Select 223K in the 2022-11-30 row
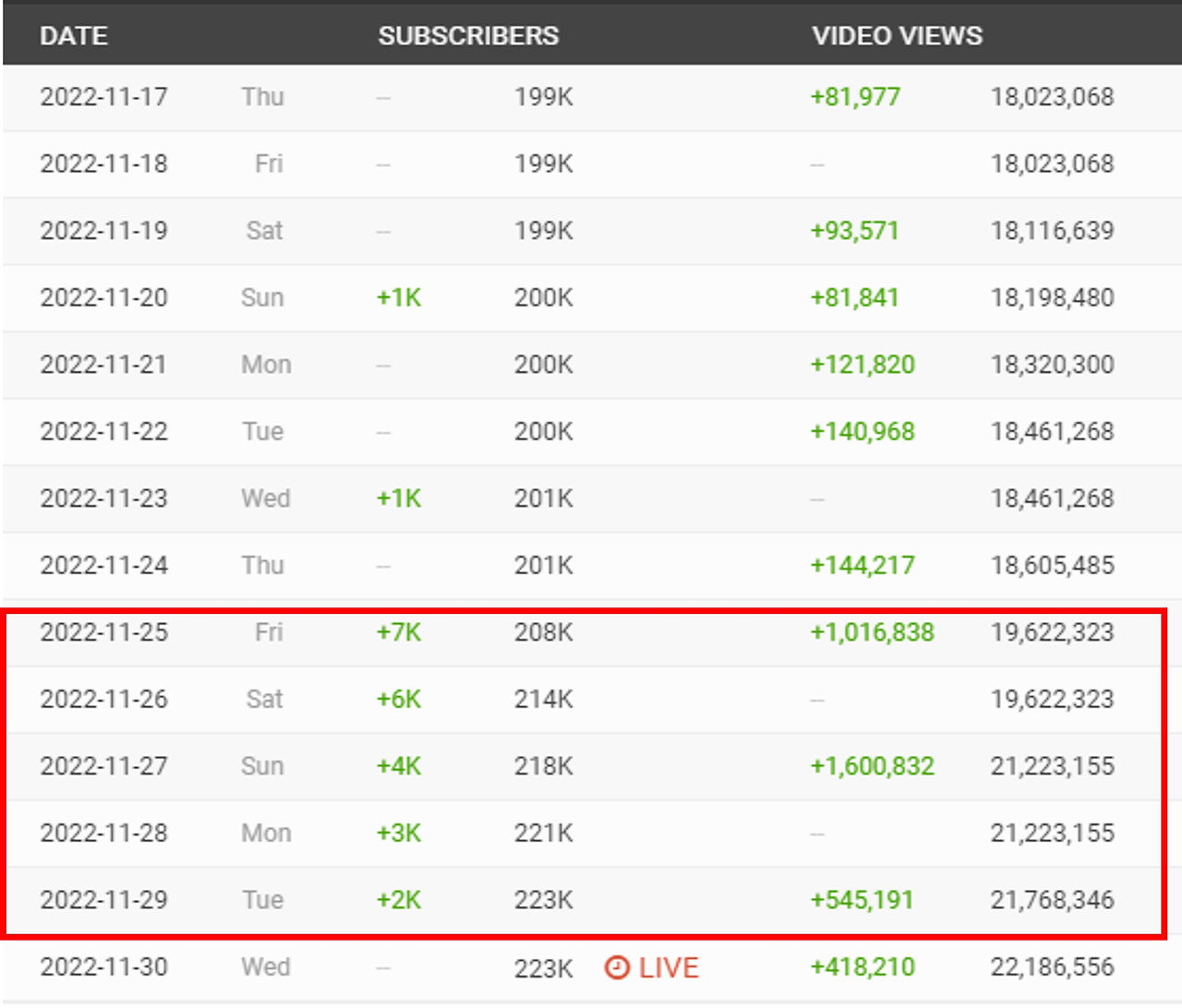1182x1008 pixels. pyautogui.click(x=544, y=967)
